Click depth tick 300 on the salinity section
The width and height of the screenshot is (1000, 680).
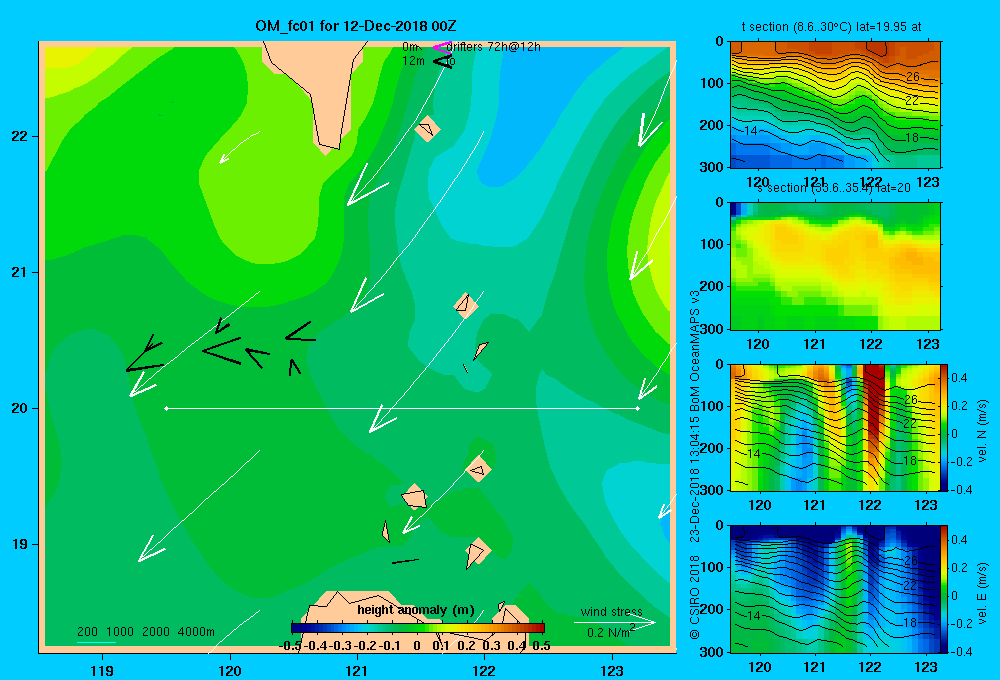[x=710, y=329]
